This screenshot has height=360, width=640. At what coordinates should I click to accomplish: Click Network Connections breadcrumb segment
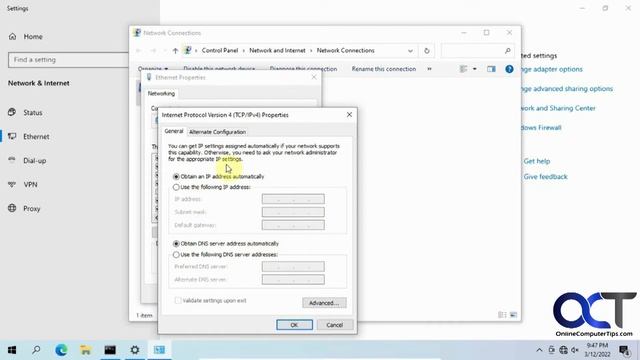[x=346, y=51]
